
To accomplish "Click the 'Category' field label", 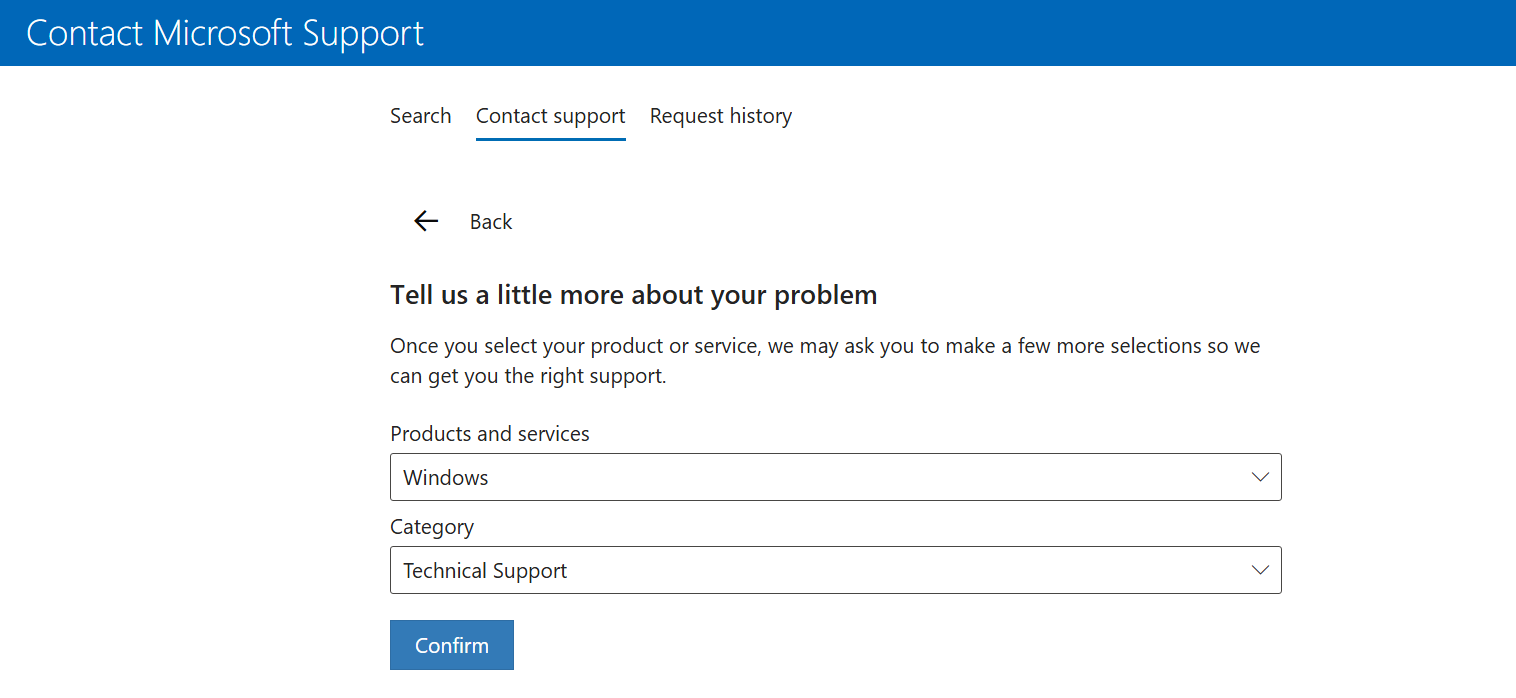I will pyautogui.click(x=432, y=527).
